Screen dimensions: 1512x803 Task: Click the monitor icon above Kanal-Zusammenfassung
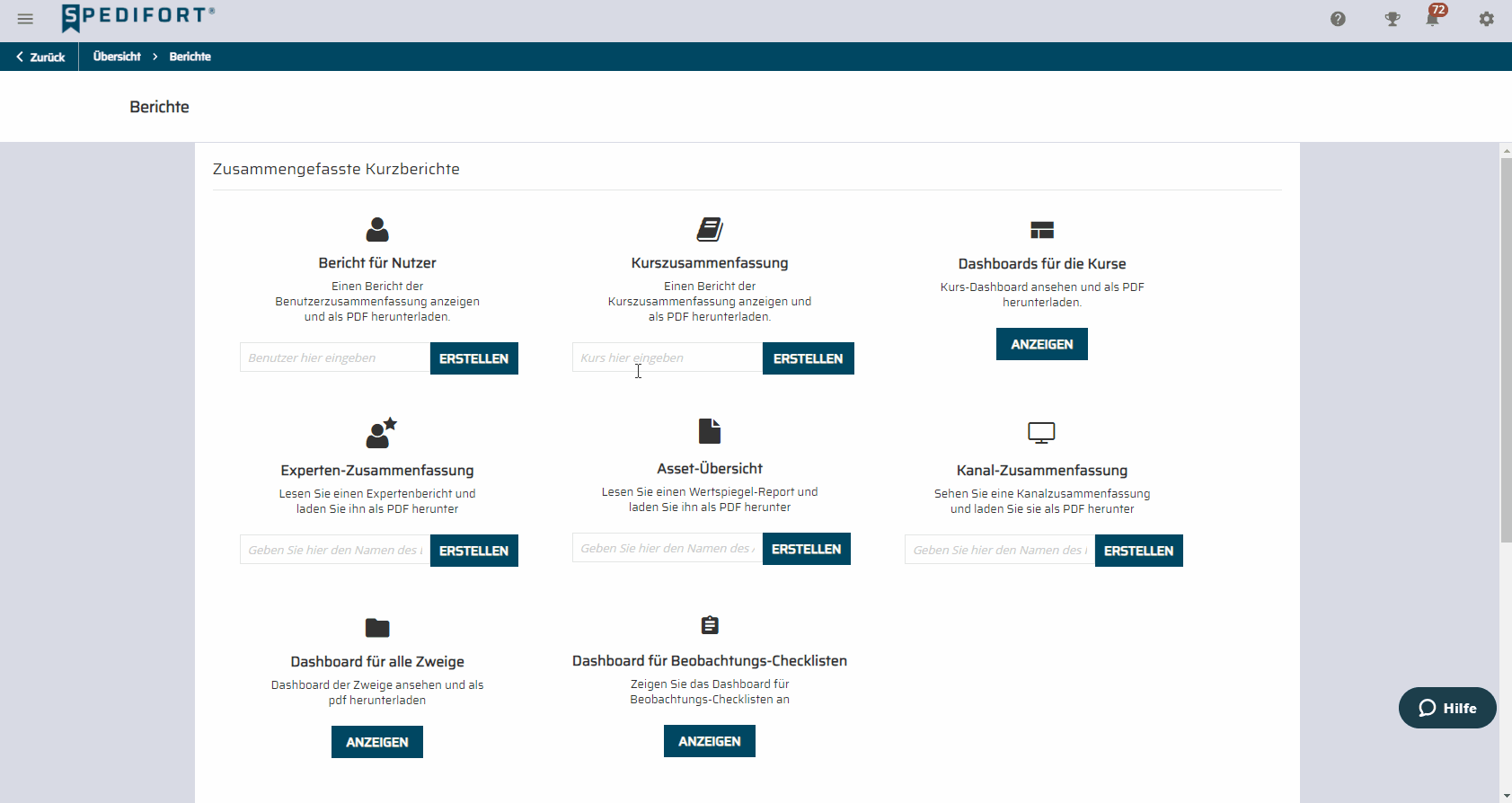click(1041, 433)
